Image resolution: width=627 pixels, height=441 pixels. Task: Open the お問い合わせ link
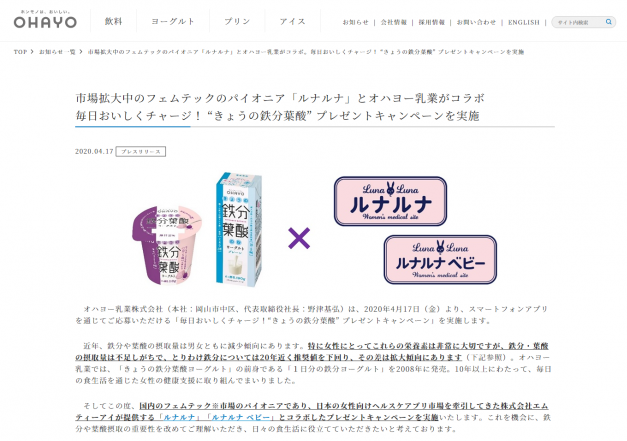click(476, 22)
